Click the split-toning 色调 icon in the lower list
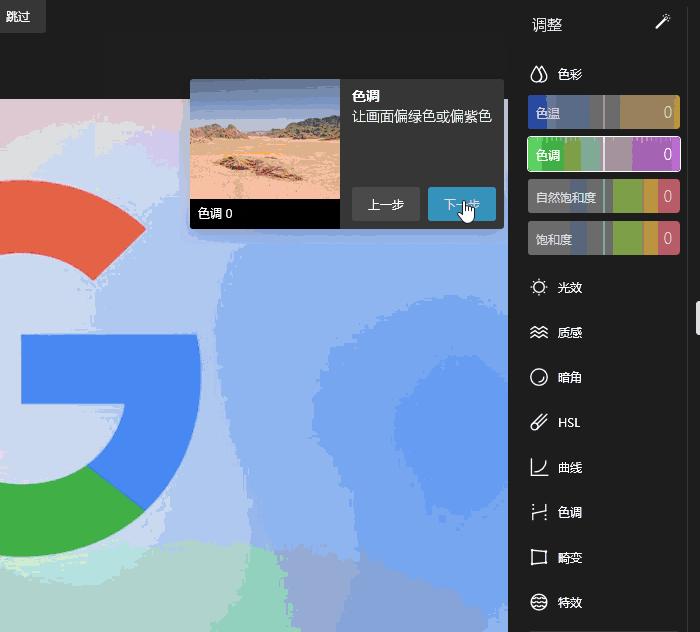Screen dimensions: 700x632 point(538,512)
